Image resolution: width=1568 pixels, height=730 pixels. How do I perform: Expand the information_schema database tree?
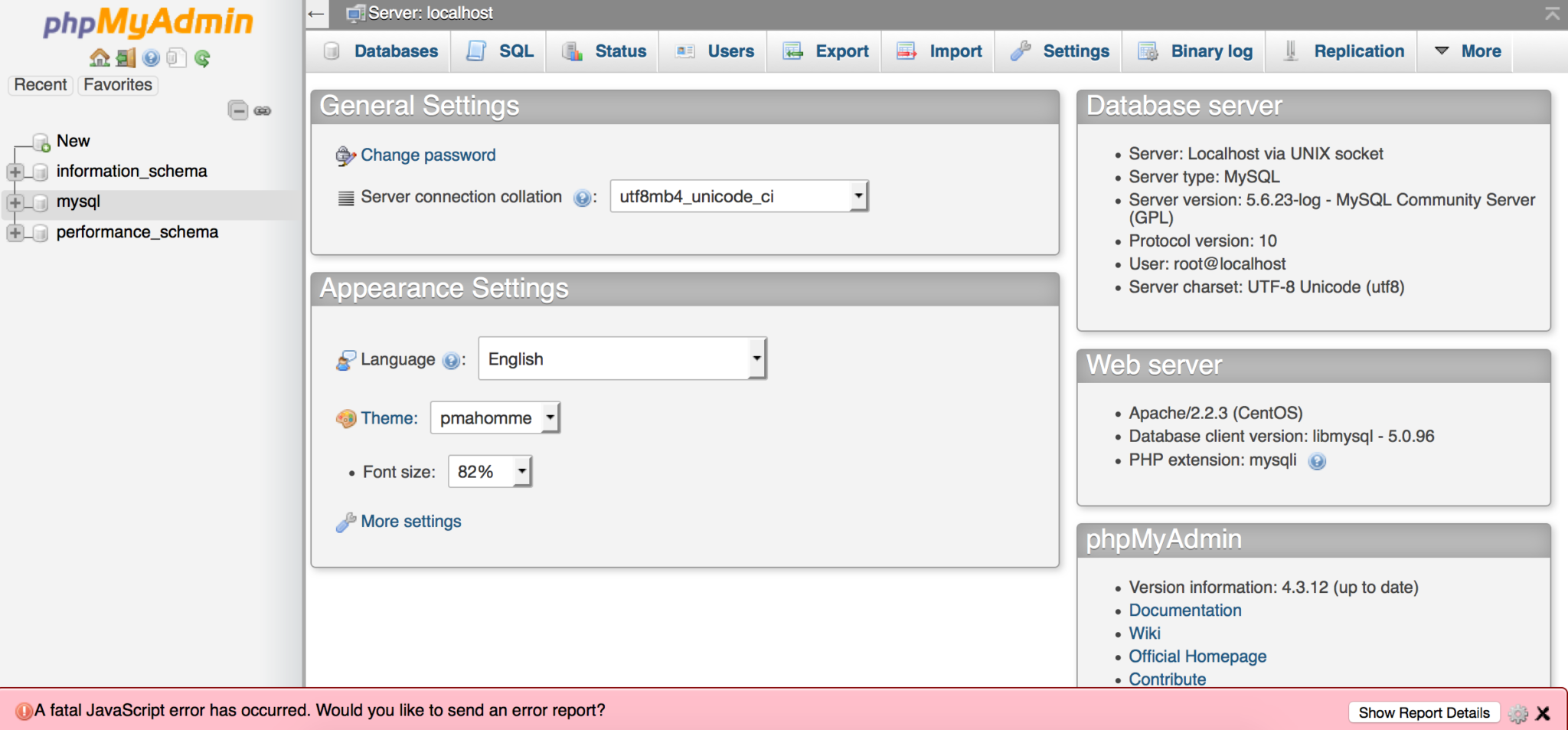pyautogui.click(x=15, y=172)
